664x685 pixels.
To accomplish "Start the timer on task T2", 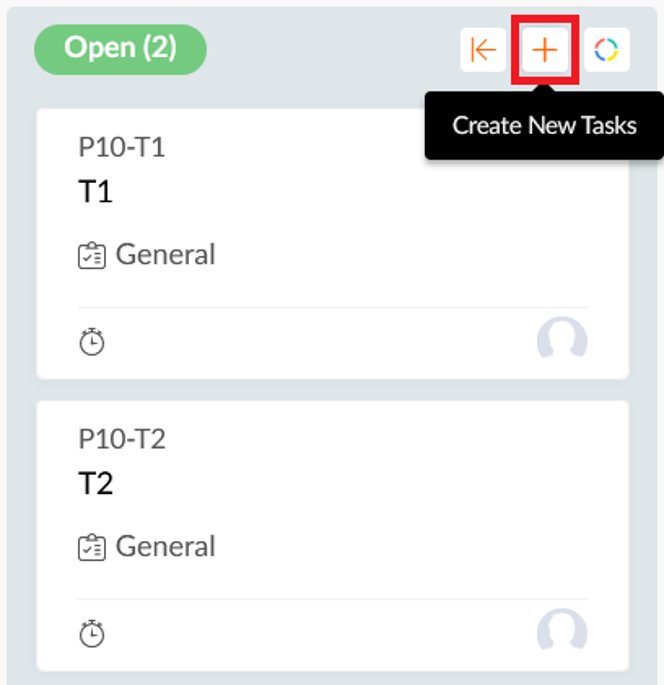I will coord(92,634).
